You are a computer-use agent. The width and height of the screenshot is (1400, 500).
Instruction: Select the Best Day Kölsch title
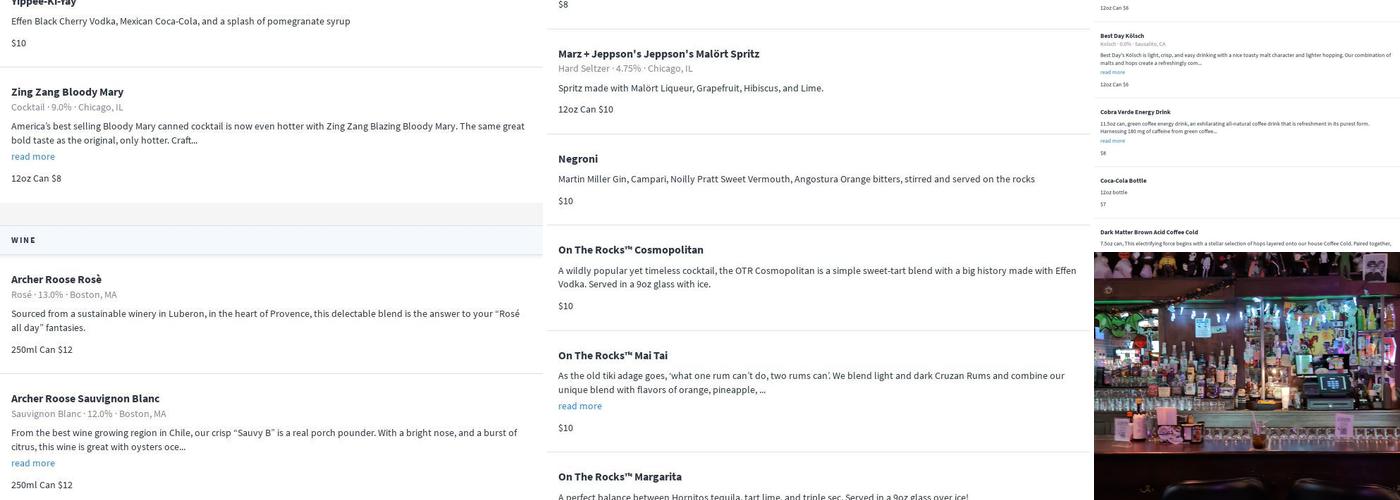coord(1122,36)
